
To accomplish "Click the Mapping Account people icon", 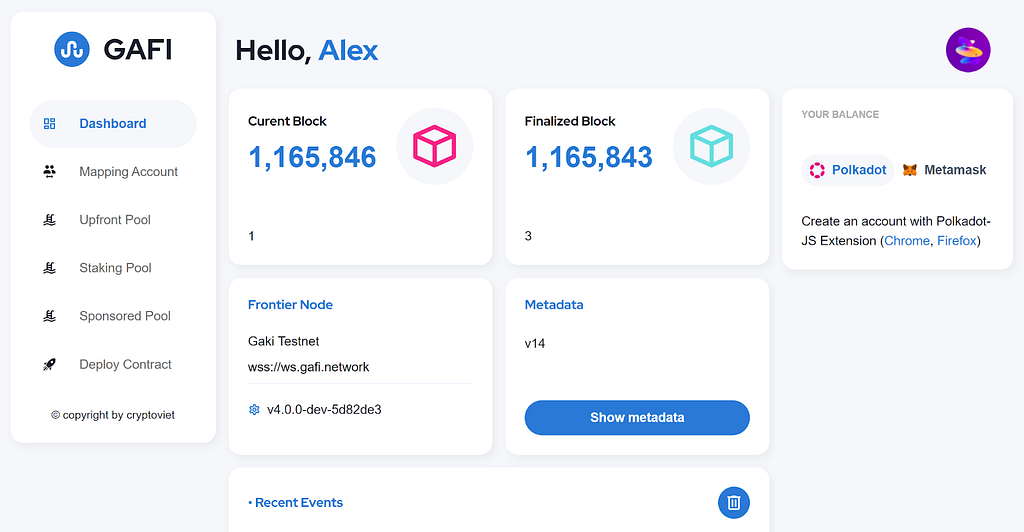I will pos(50,172).
